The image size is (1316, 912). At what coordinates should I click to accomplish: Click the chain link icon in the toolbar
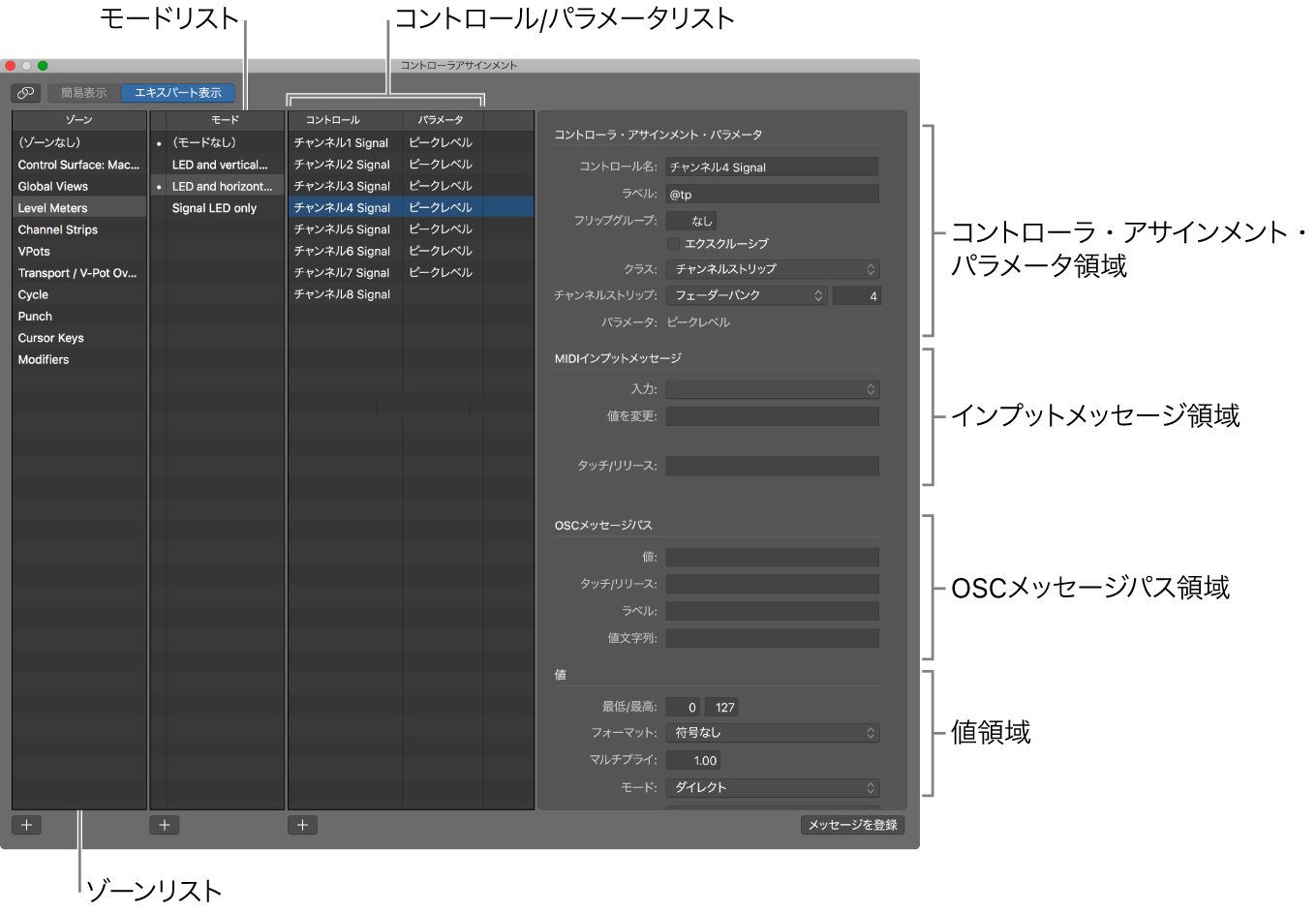click(x=25, y=92)
